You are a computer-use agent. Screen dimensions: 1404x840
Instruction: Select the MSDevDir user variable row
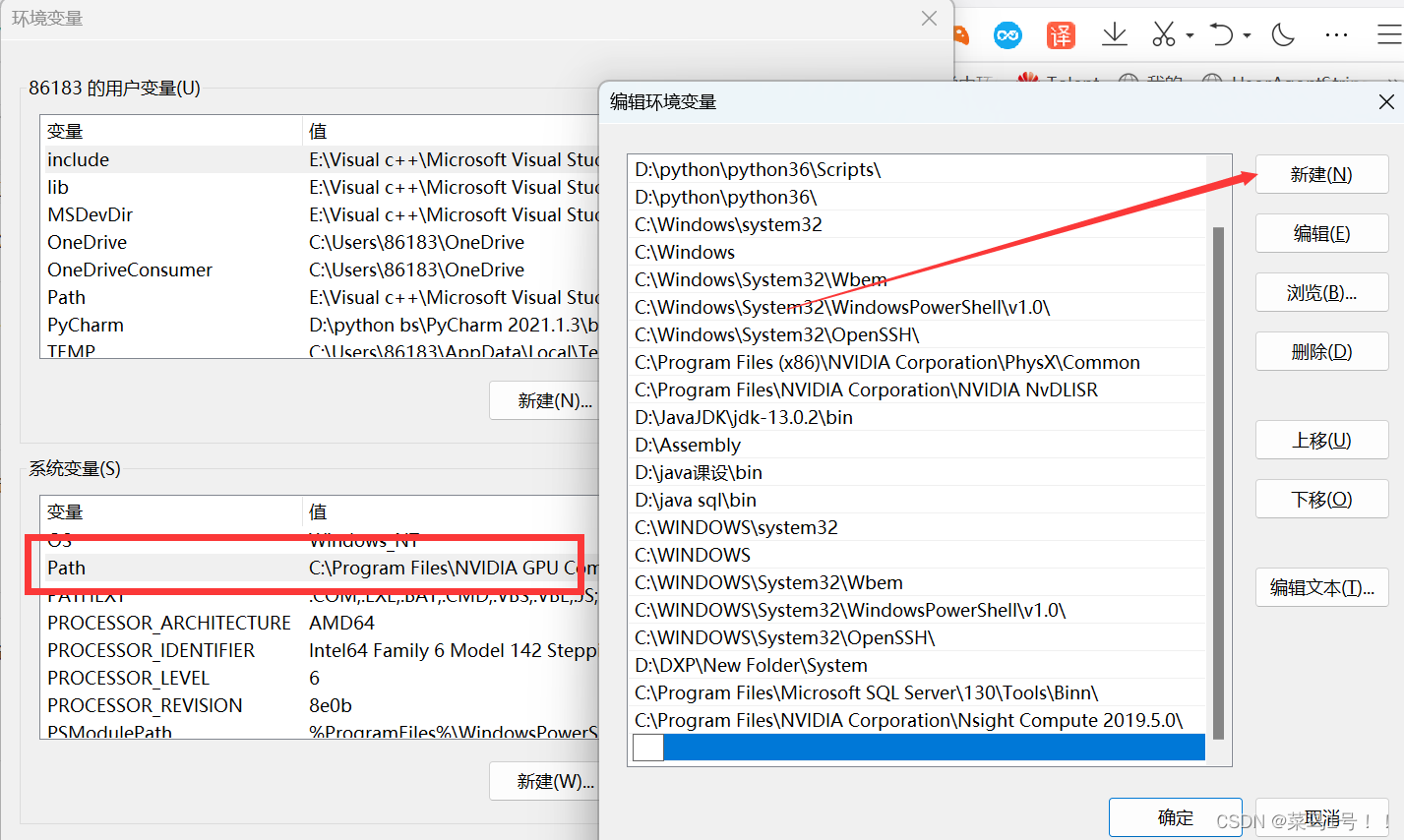click(x=321, y=214)
